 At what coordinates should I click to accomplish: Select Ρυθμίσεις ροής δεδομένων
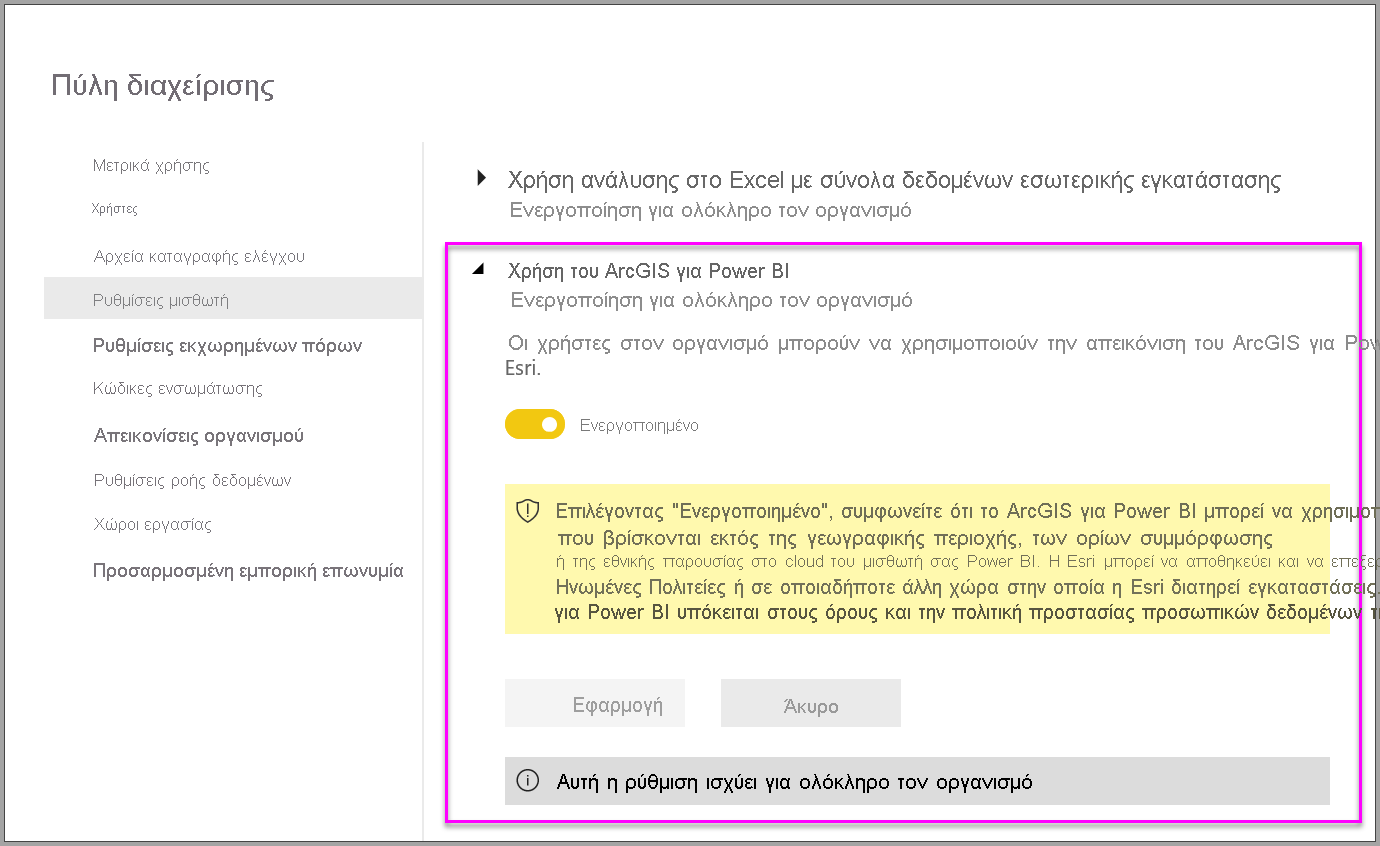pos(192,480)
